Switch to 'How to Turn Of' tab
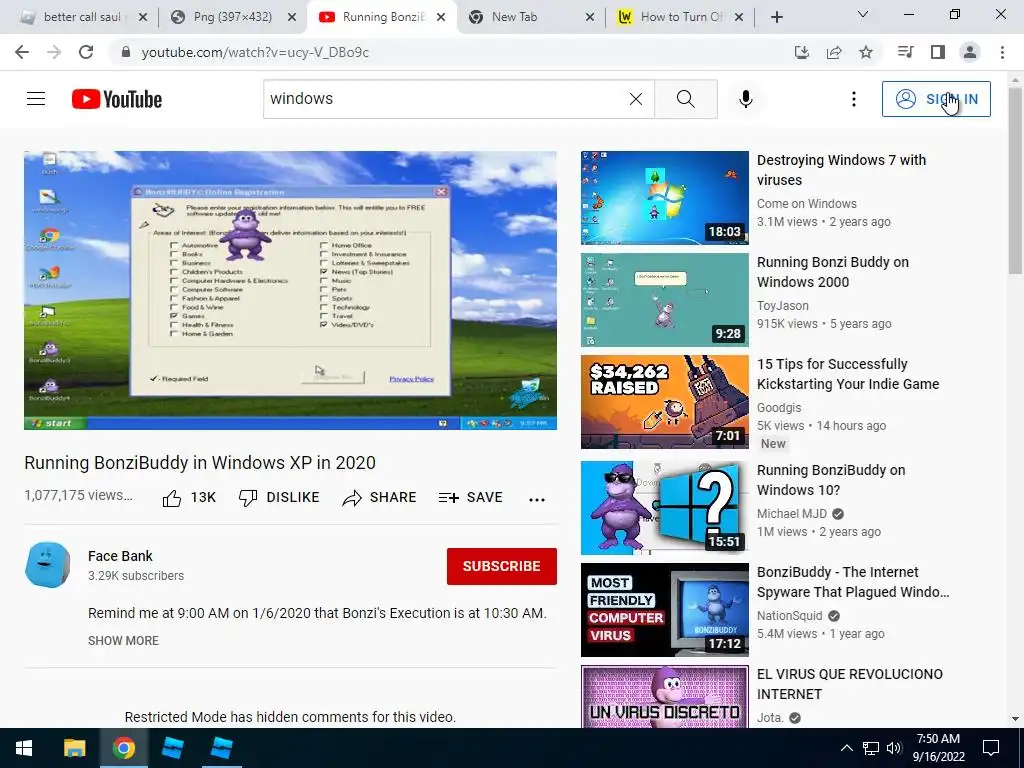 click(680, 17)
